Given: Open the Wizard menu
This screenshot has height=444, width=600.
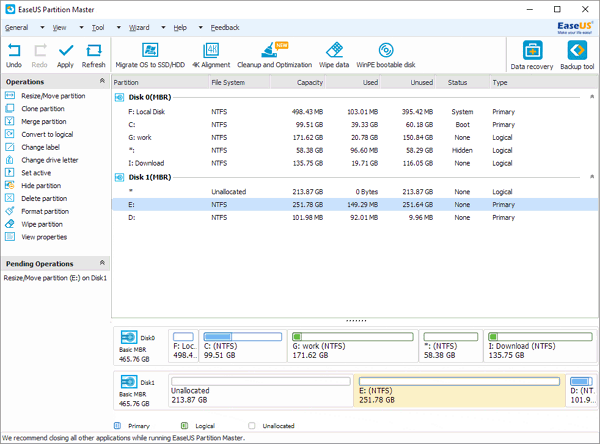Looking at the screenshot, I should (139, 28).
